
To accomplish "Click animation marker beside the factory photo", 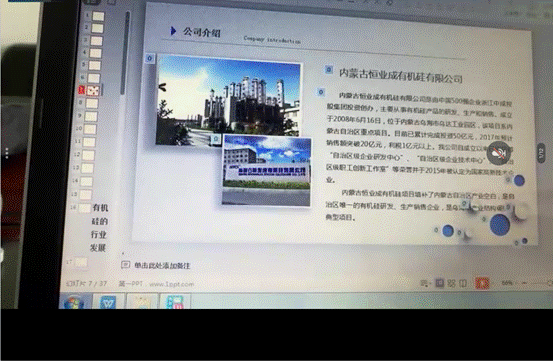I will [x=150, y=58].
